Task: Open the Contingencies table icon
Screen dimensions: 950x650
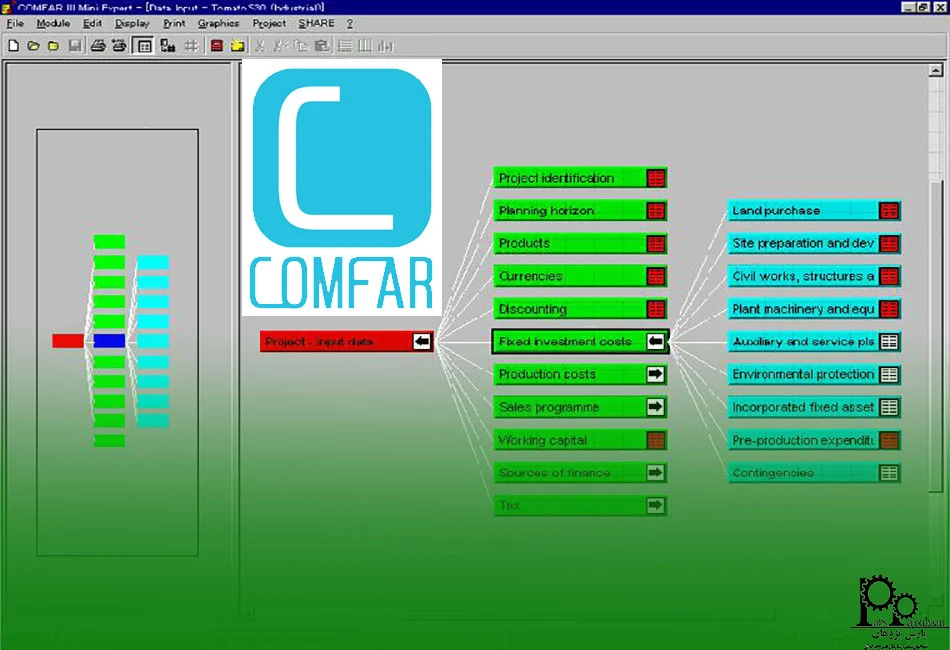Action: [x=889, y=473]
